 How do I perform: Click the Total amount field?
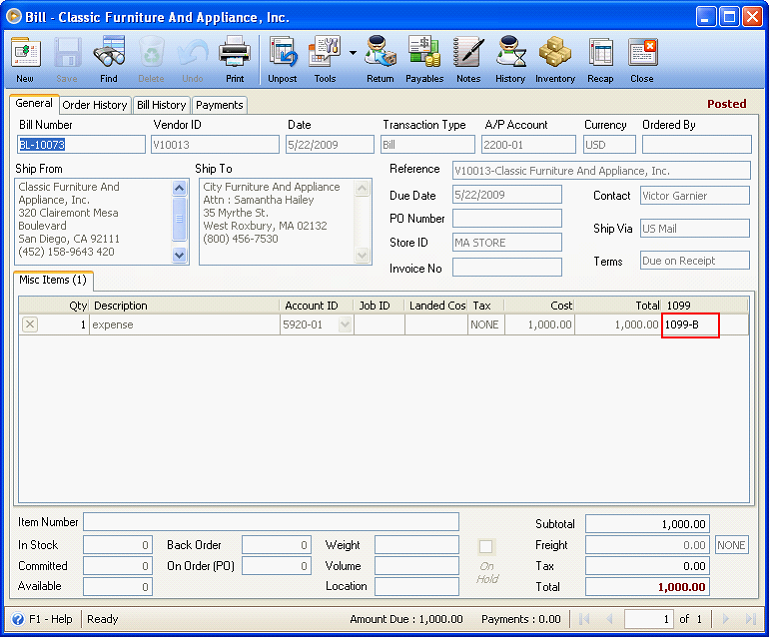pos(647,587)
